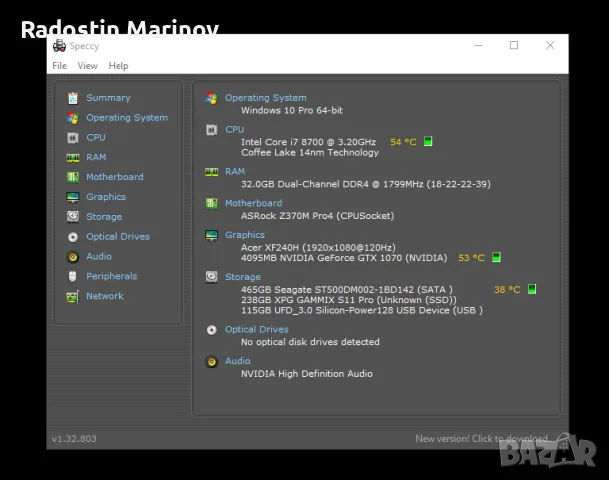Click the hard drive icon beside Storage heading
Image resolution: width=609 pixels, height=480 pixels.
click(x=212, y=277)
